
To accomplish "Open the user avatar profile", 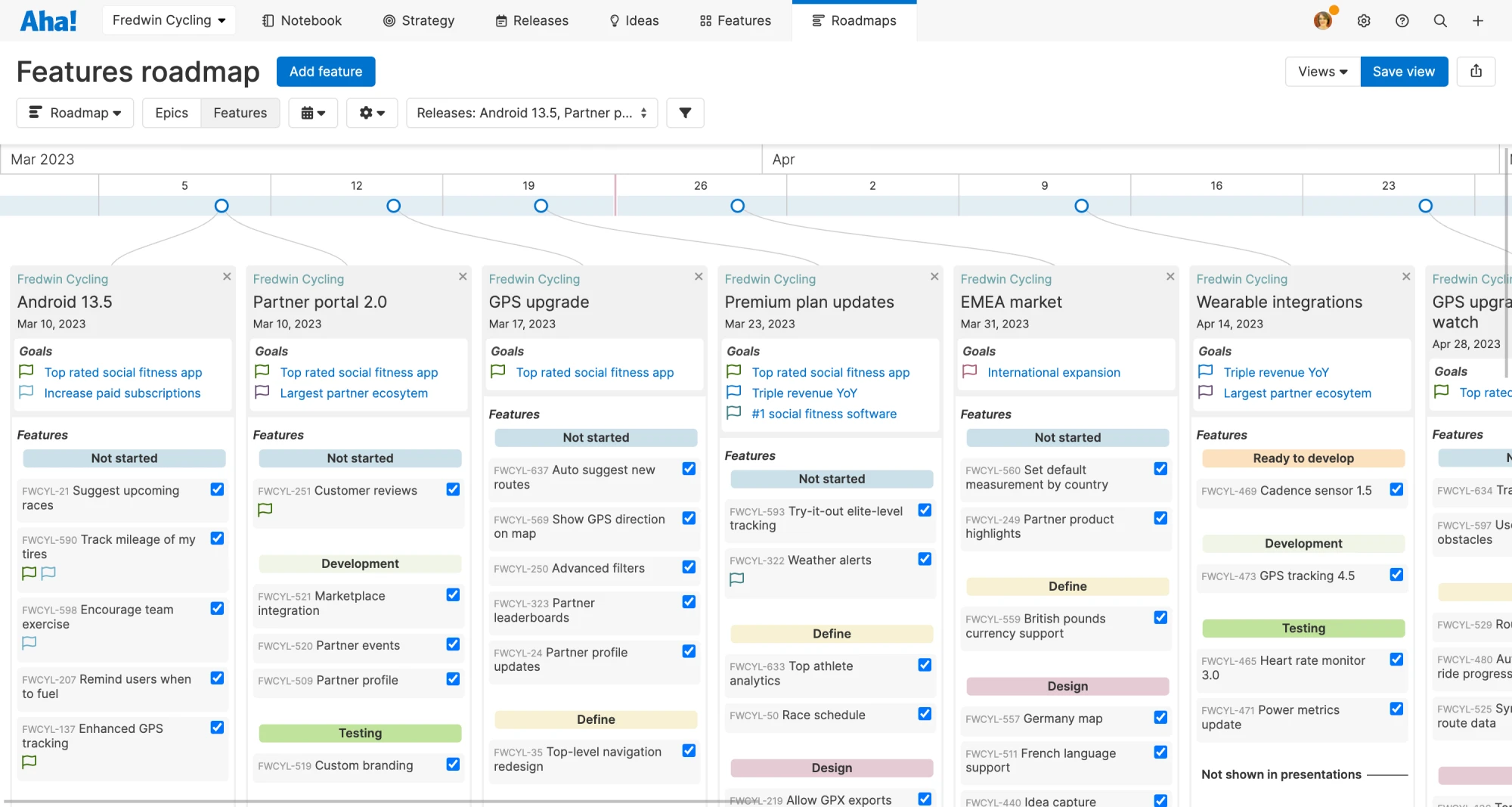I will pos(1323,20).
